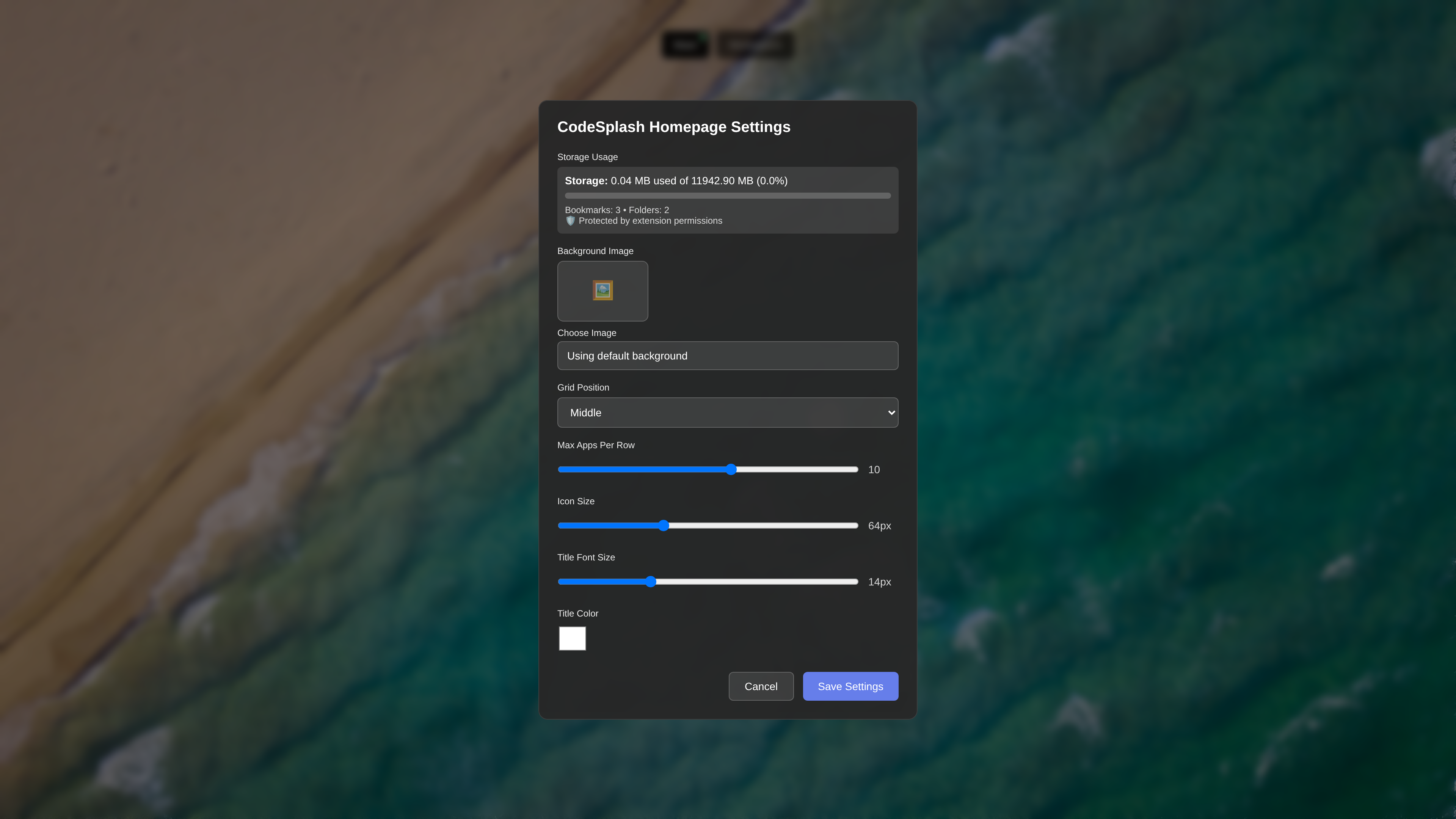Screen dimensions: 1456x819
Task: Adjust the Max Apps Per Row slider
Action: click(x=708, y=469)
